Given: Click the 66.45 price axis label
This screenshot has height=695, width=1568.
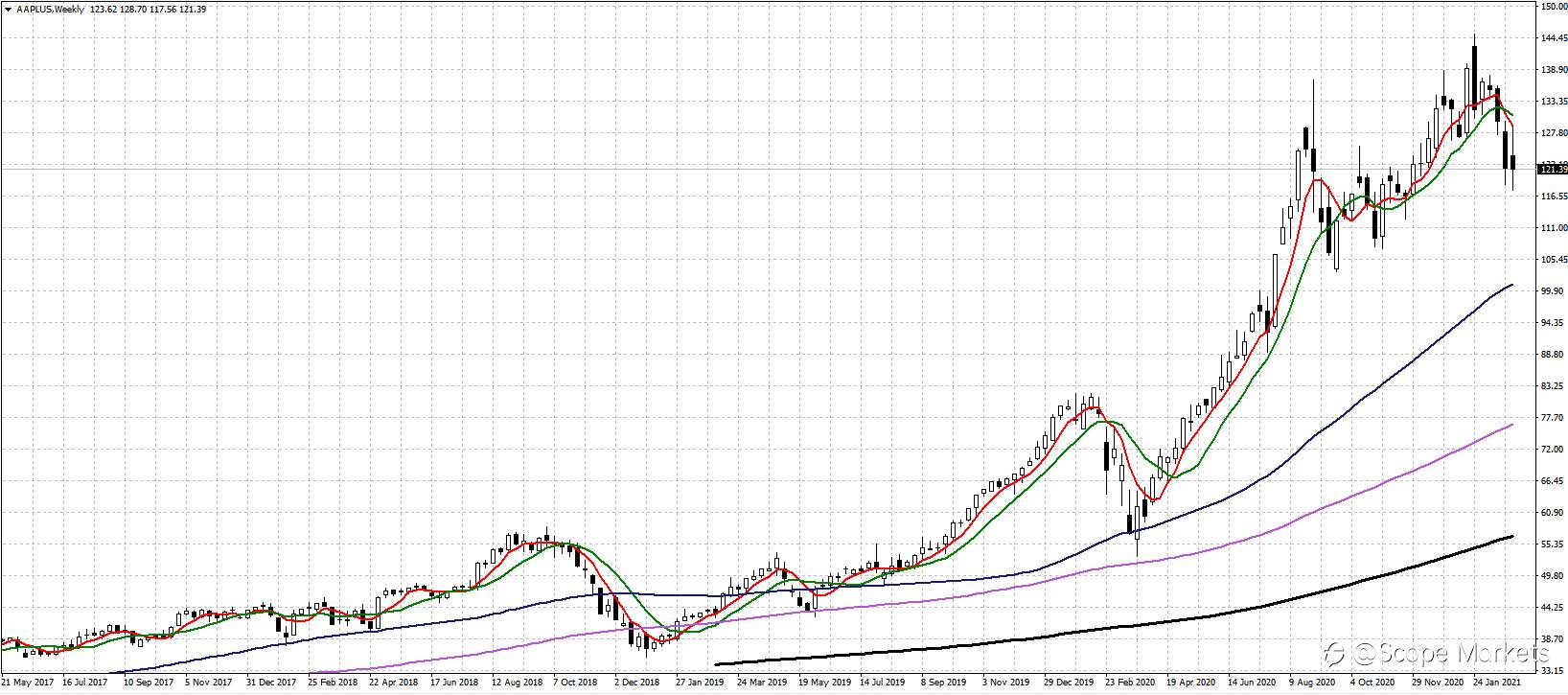Looking at the screenshot, I should click(x=1552, y=481).
